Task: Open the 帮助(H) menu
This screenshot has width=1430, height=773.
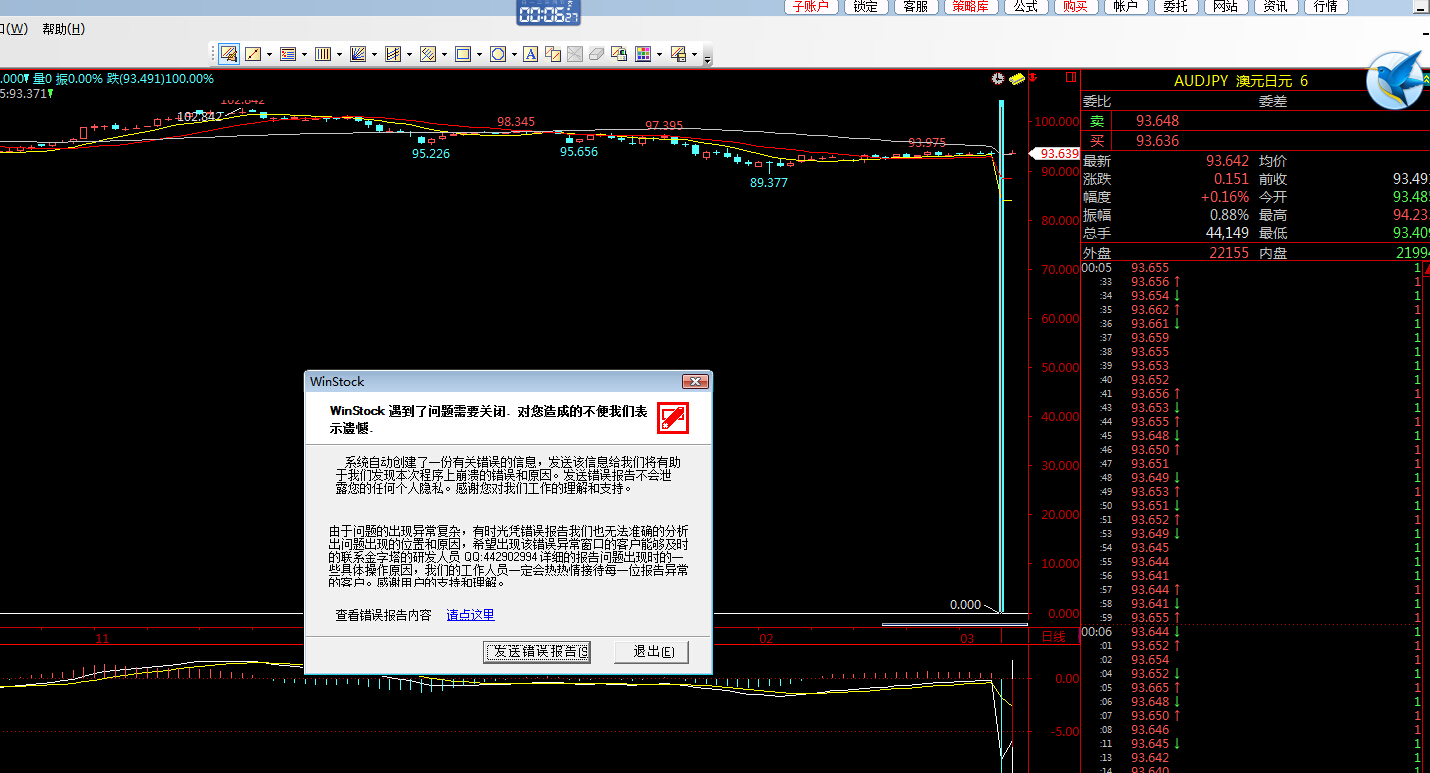Action: (64, 29)
